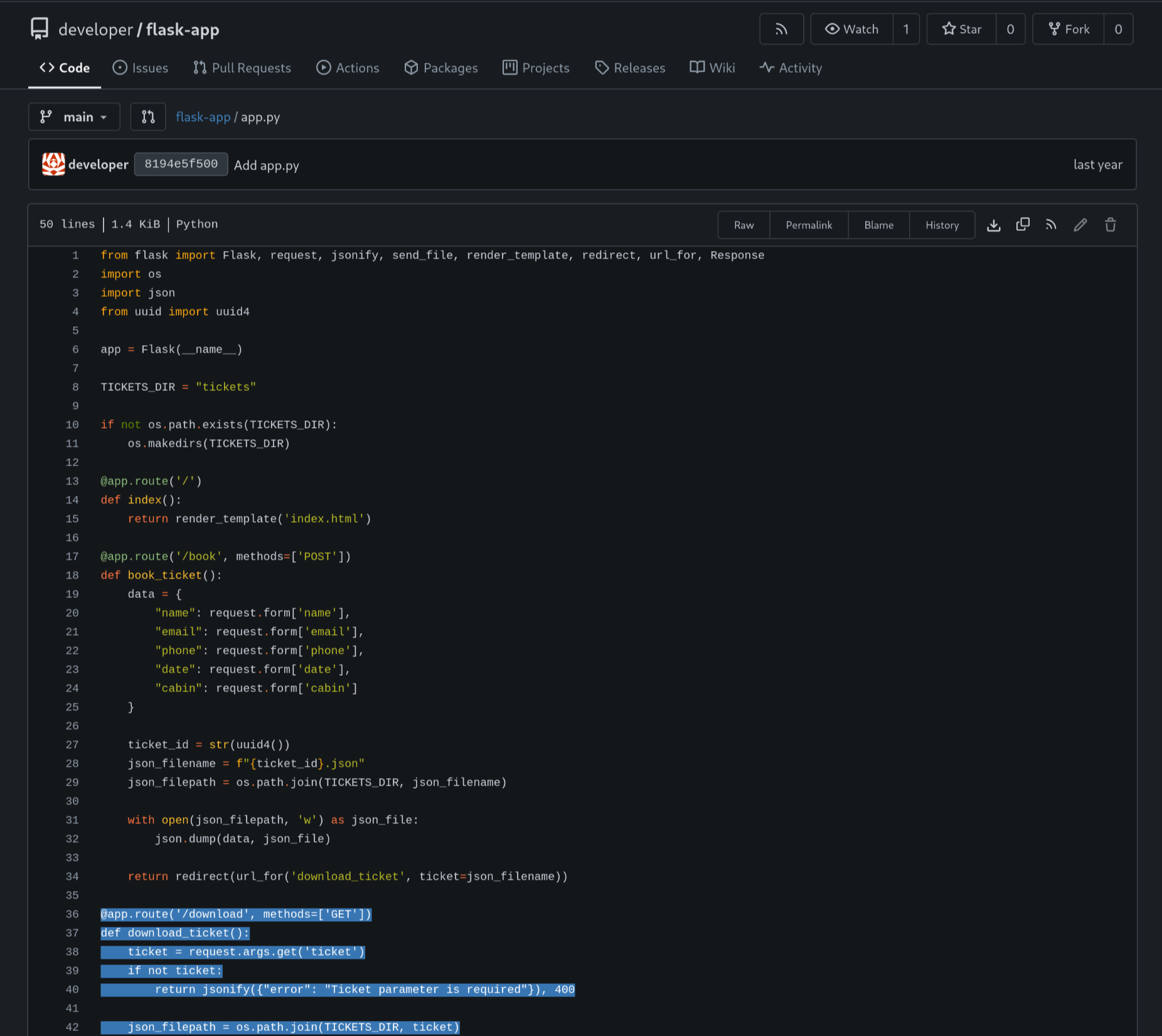Viewport: 1162px width, 1036px height.
Task: Click the 'def index():' line
Action: (141, 500)
